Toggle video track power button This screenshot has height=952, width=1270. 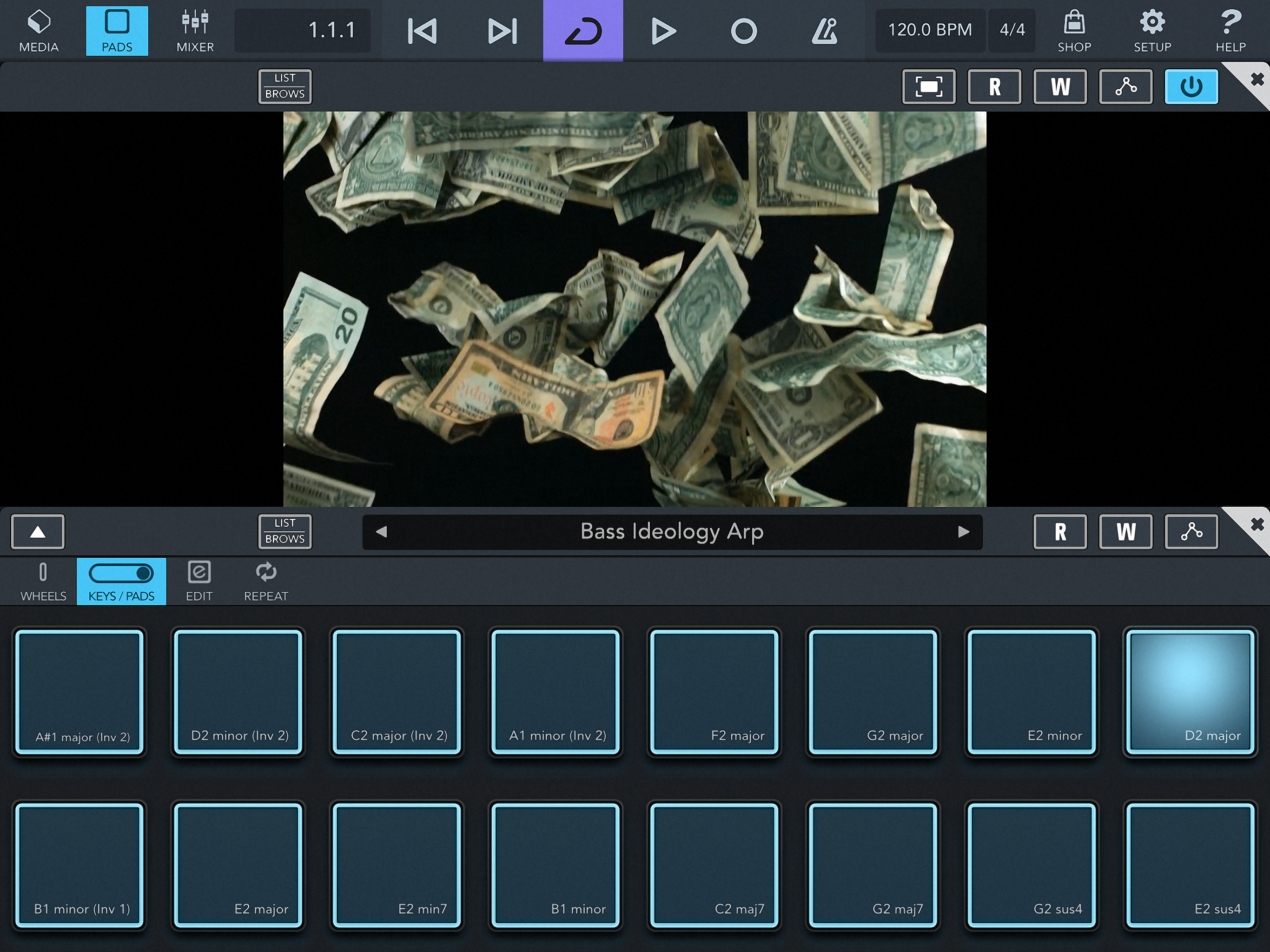1191,87
